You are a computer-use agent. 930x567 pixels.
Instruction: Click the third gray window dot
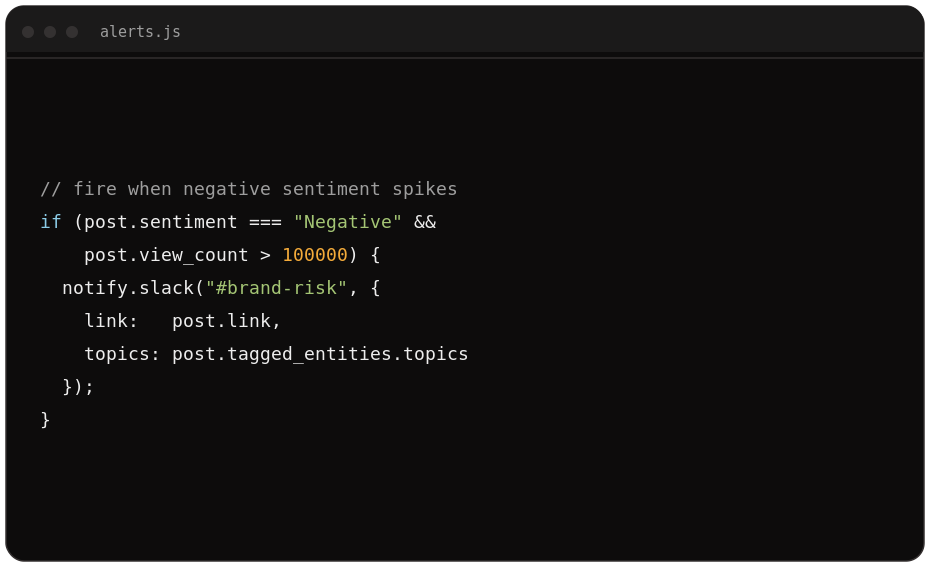[x=72, y=32]
